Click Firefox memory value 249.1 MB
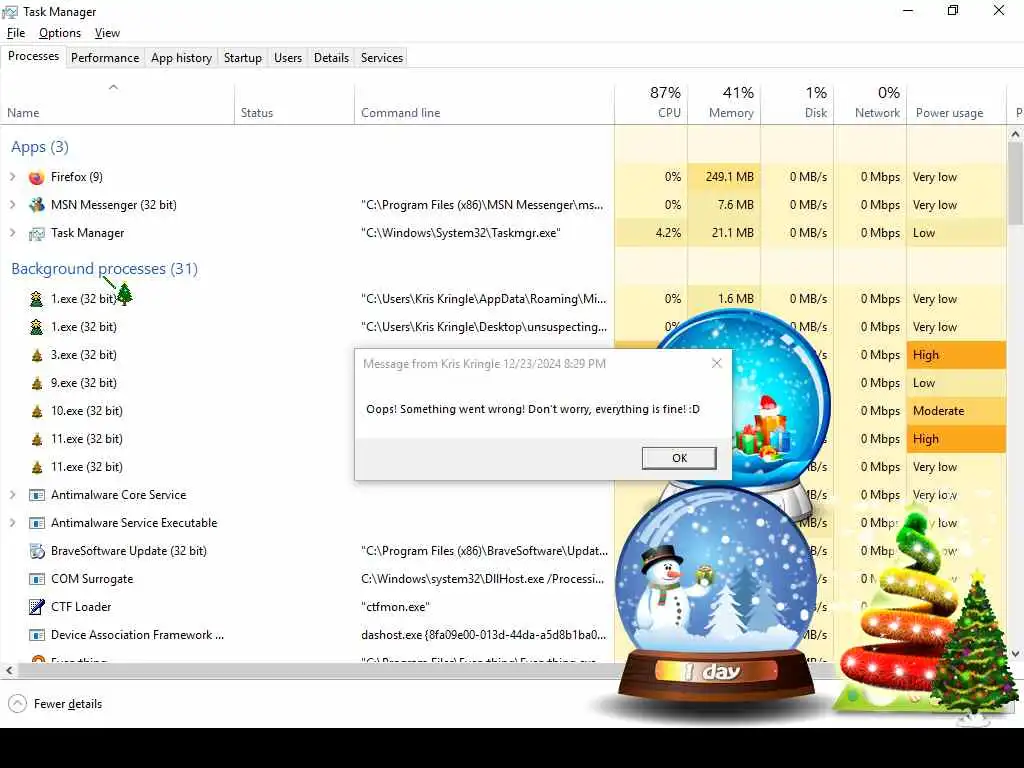Image resolution: width=1024 pixels, height=768 pixels. 729,177
